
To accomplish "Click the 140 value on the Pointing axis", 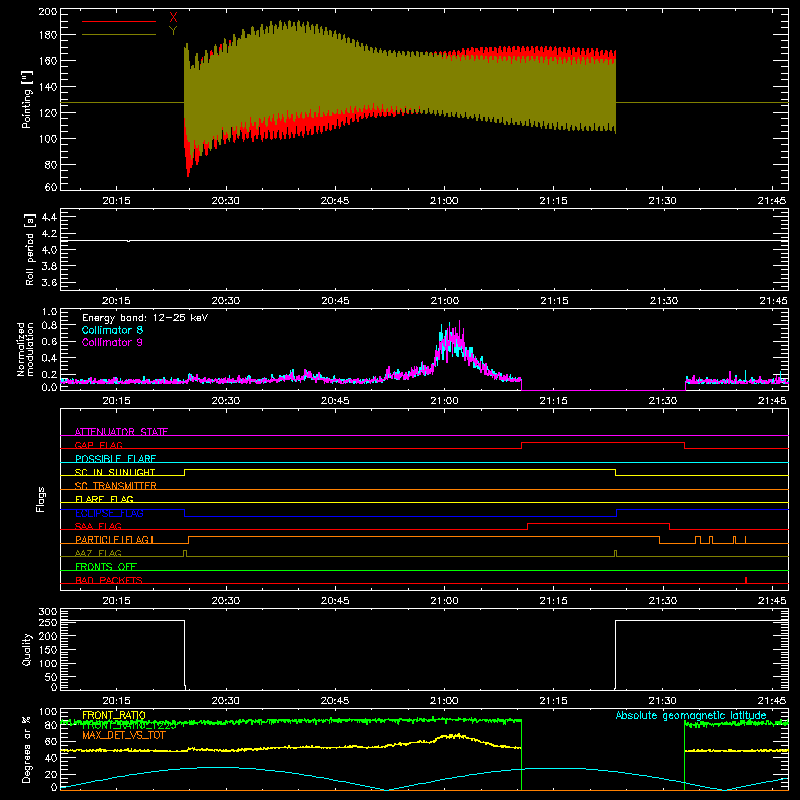I will [x=47, y=86].
